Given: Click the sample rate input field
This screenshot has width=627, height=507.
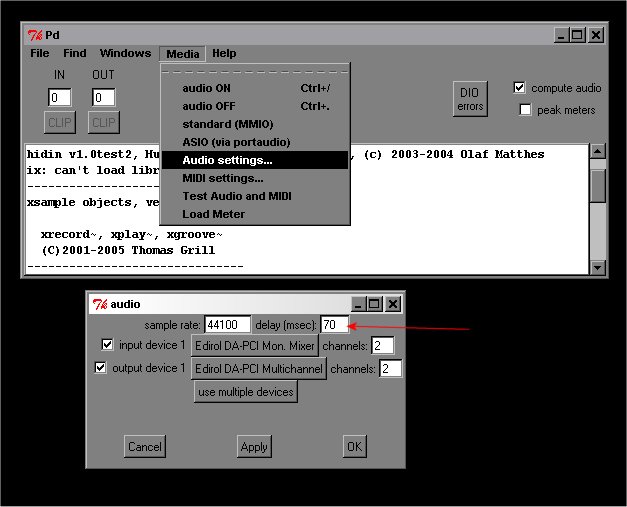Looking at the screenshot, I should pyautogui.click(x=227, y=325).
